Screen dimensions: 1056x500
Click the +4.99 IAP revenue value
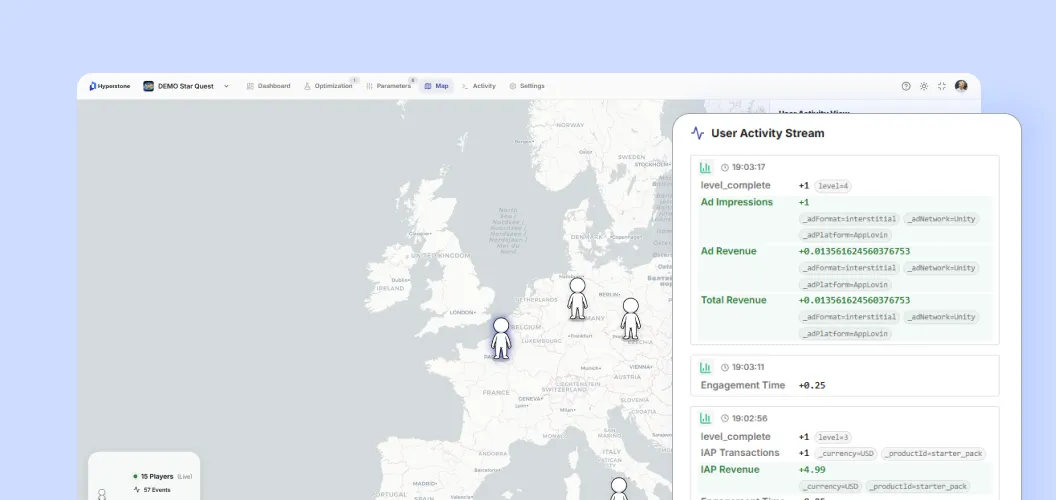tap(812, 470)
